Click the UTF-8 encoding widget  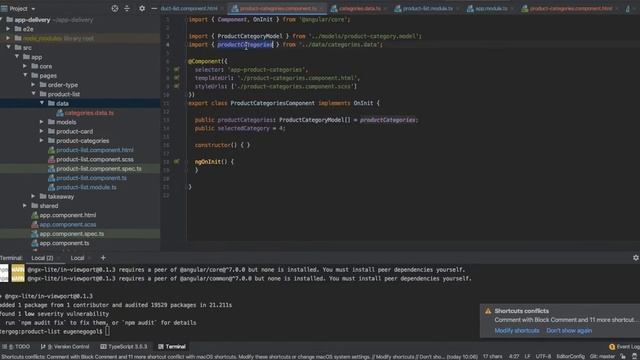tap(543, 356)
